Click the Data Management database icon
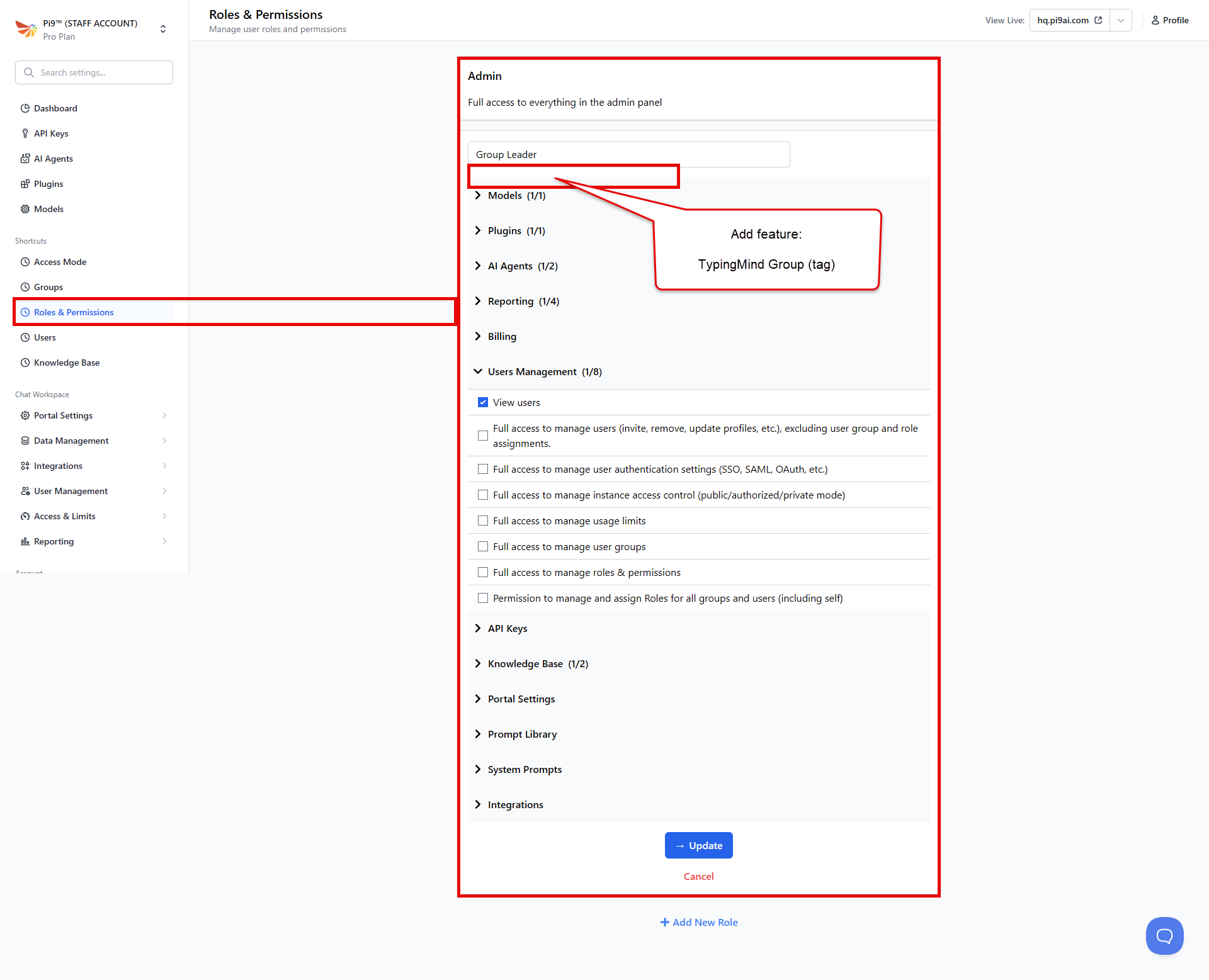Screen dimensions: 1209x980 25,441
